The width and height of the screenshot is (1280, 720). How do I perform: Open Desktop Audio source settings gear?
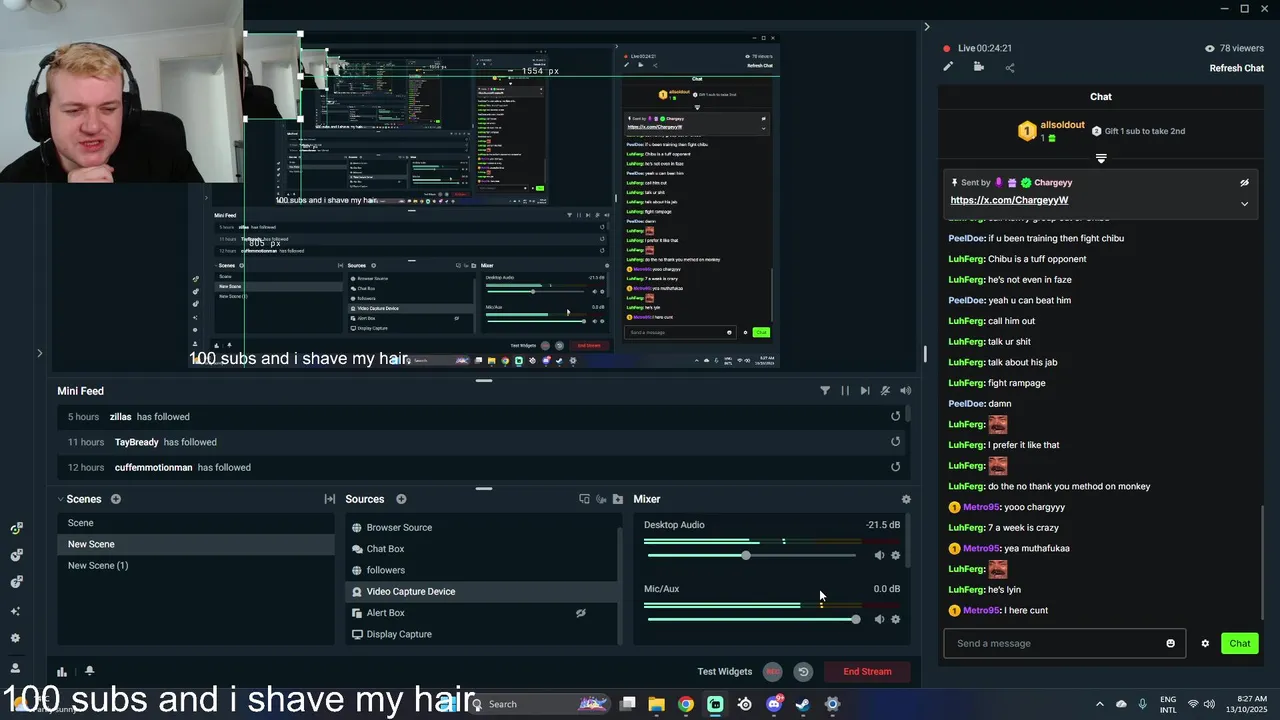coord(895,555)
